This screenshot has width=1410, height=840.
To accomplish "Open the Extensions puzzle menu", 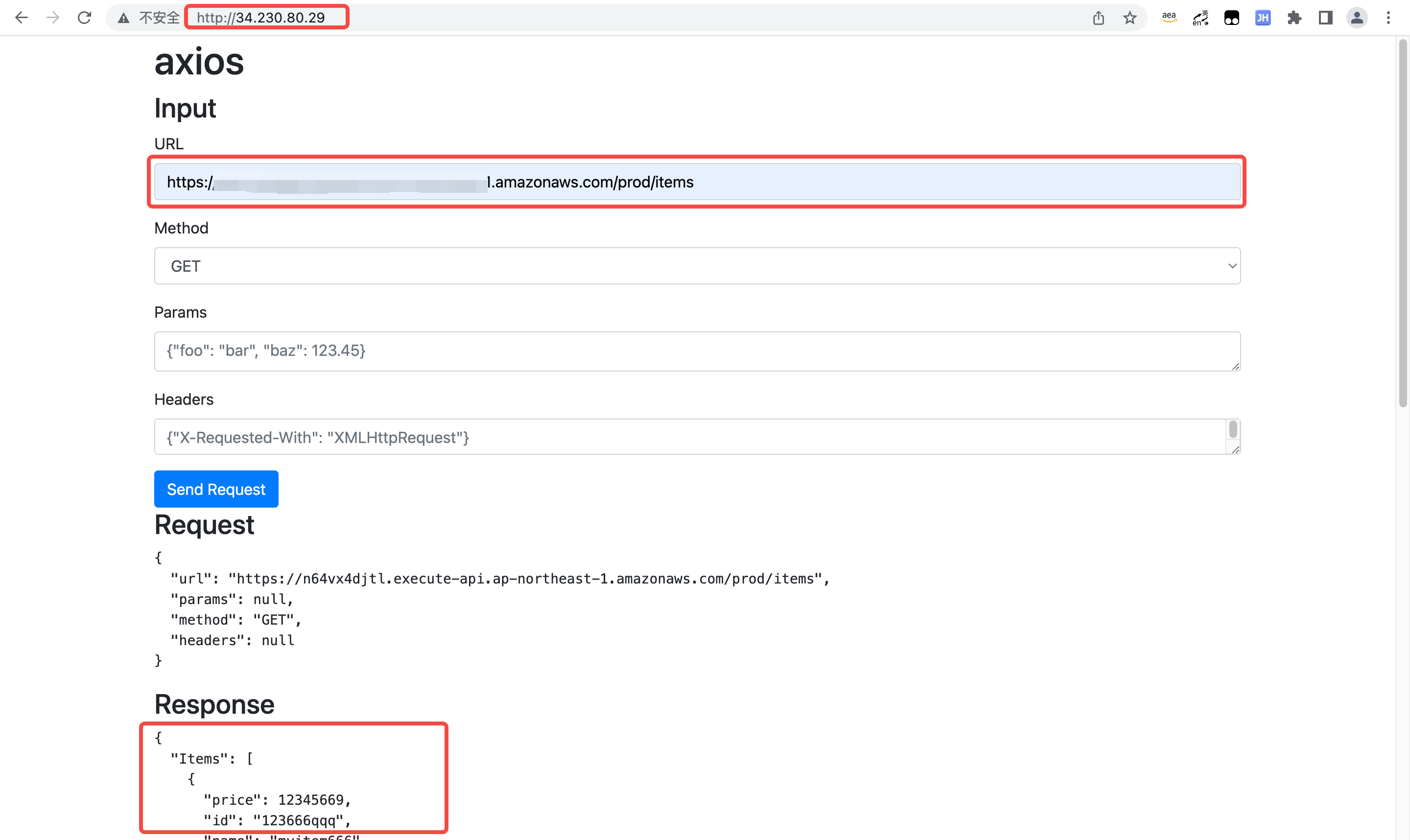I will click(x=1294, y=18).
